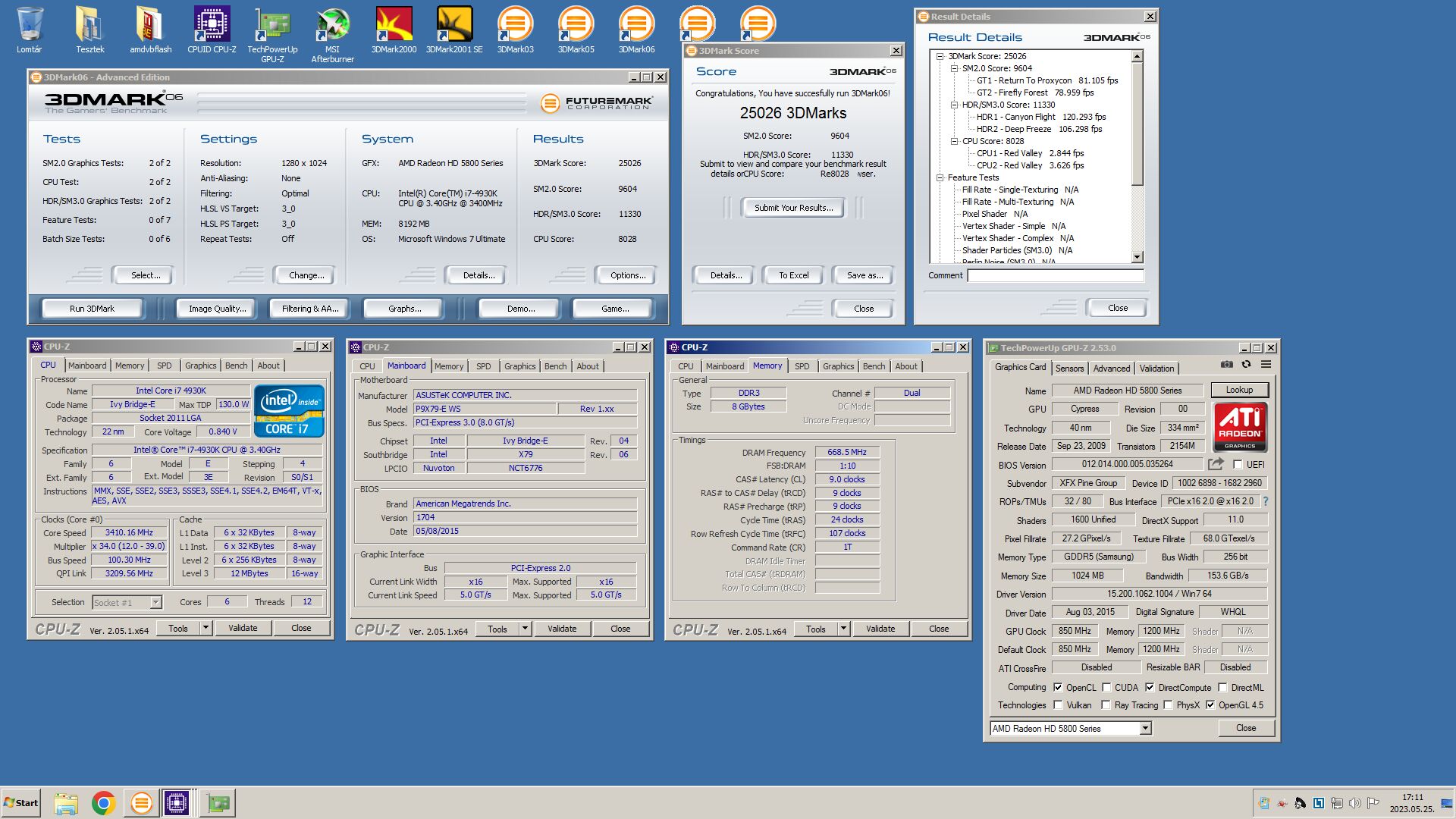Open the Tools dropdown arrow in CPU-Z CPU window

pos(206,628)
